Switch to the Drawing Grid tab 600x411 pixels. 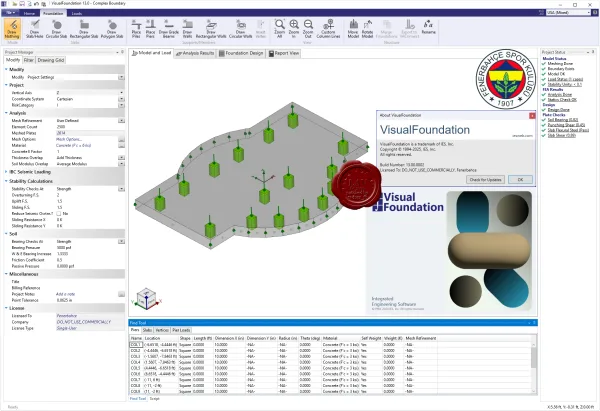(x=51, y=60)
